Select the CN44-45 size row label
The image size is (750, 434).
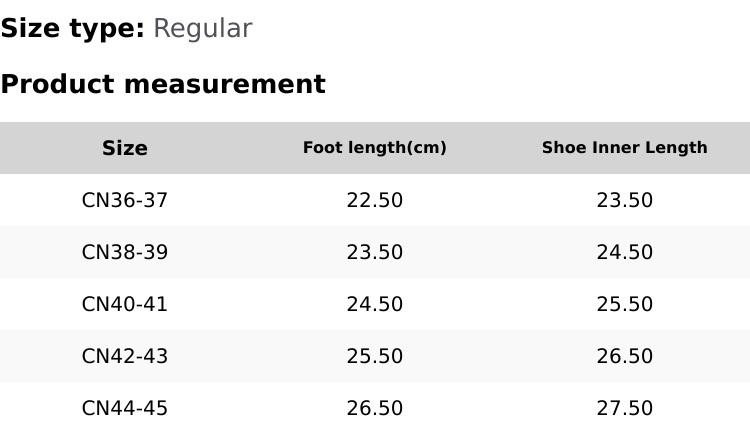click(125, 408)
